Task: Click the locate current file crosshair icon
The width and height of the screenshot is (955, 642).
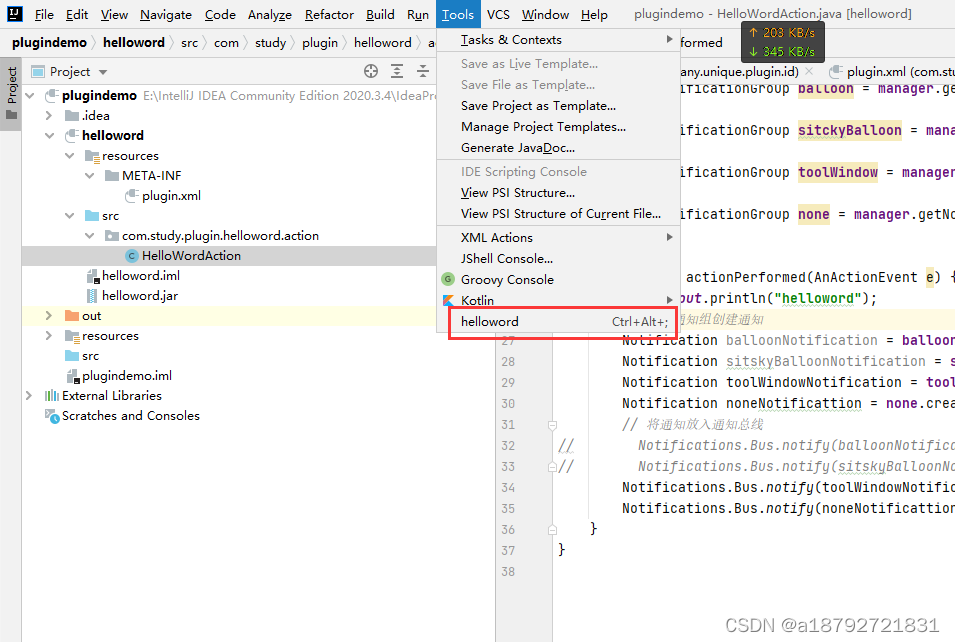Action: click(371, 71)
